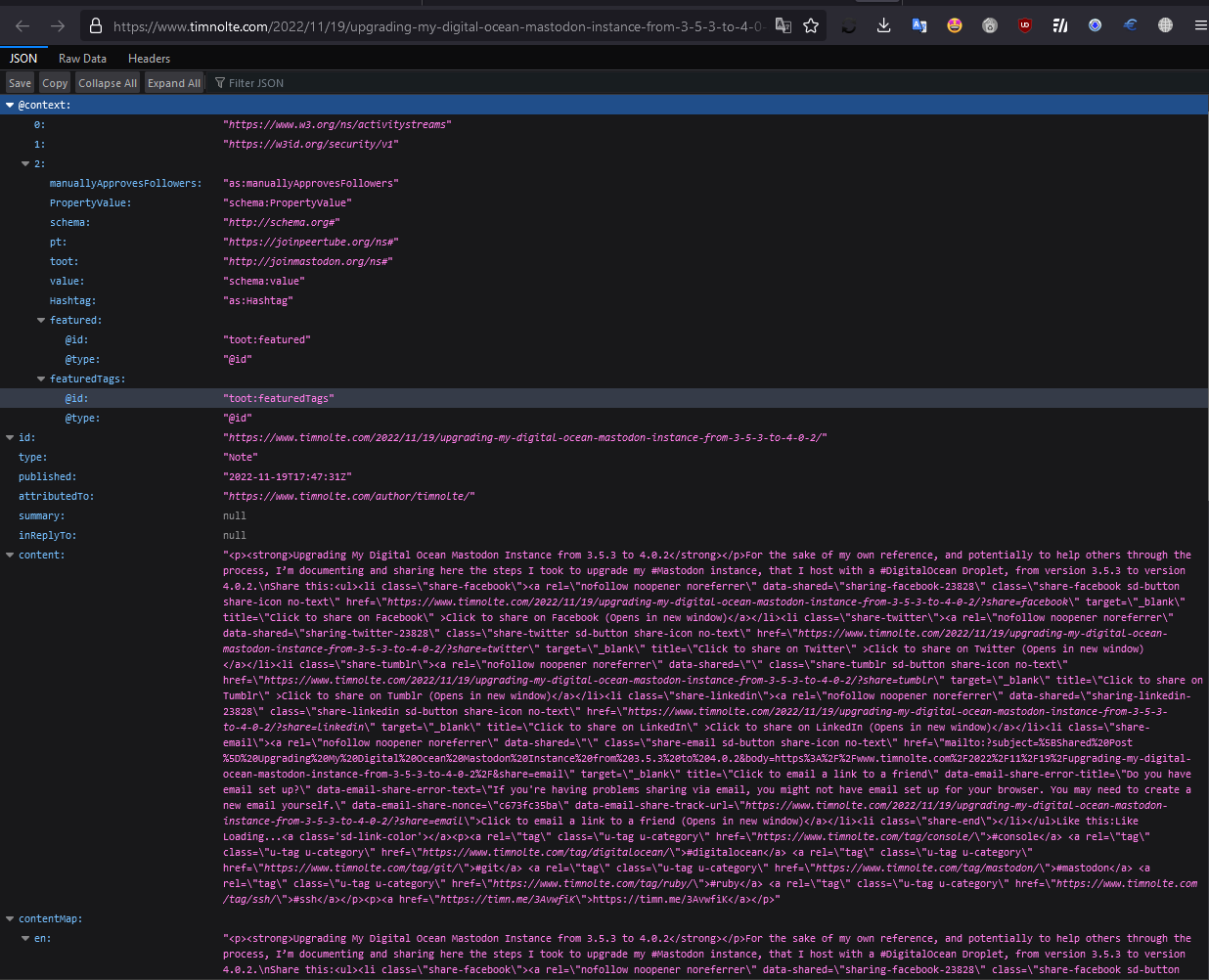This screenshot has height=980, width=1209.
Task: Open the Downloads panel
Action: pos(883,26)
